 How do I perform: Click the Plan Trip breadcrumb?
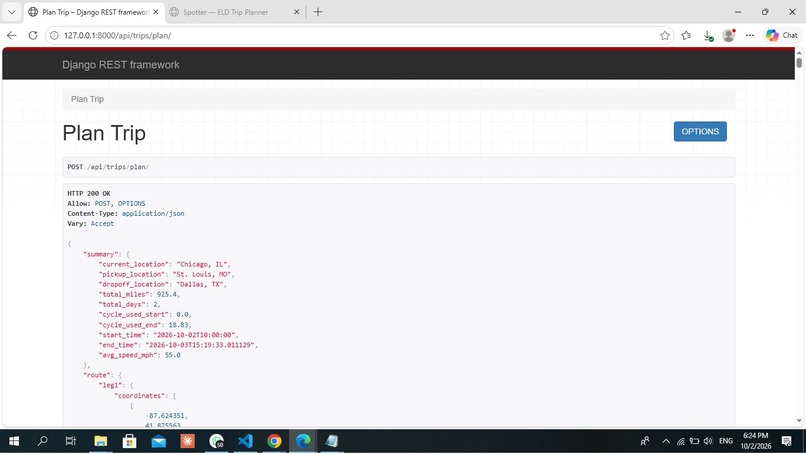coord(87,99)
